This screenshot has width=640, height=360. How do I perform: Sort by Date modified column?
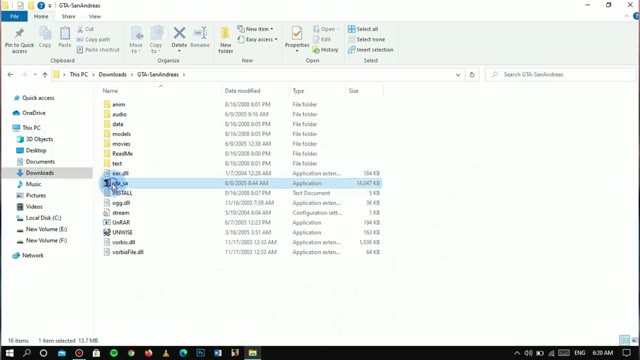[x=242, y=91]
